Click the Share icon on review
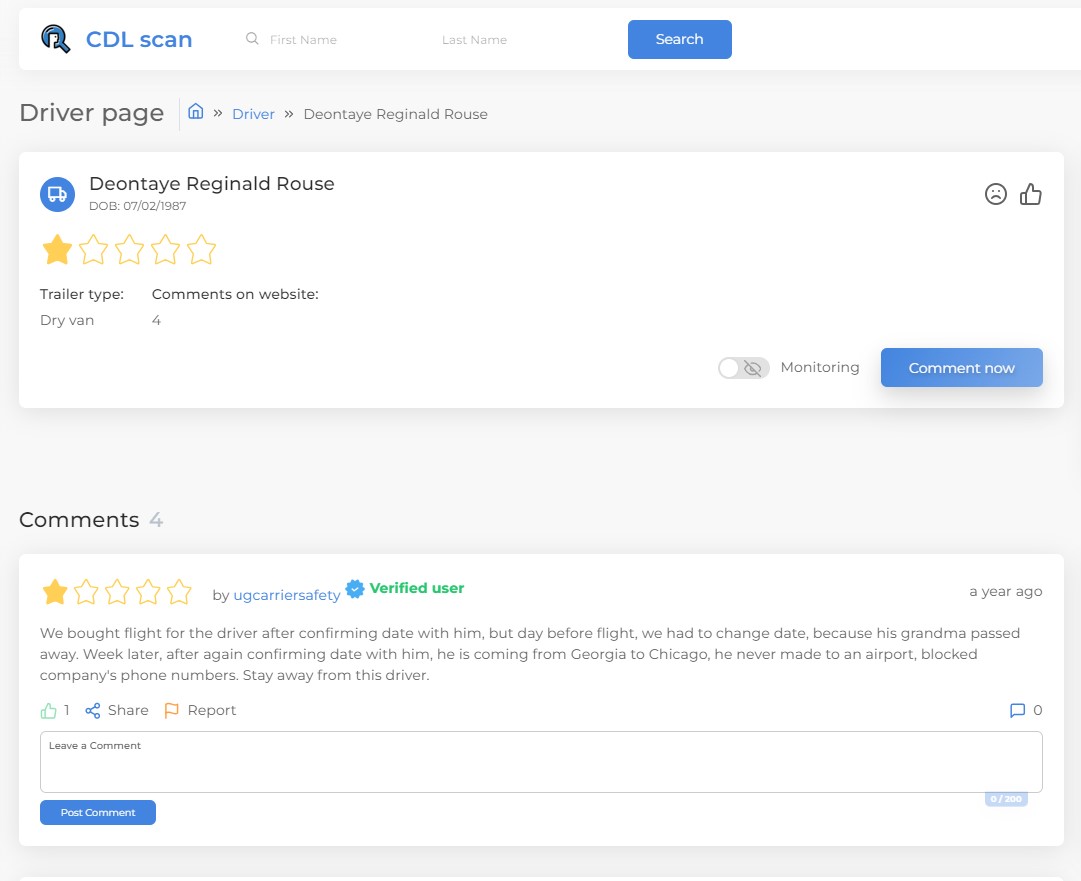 [93, 711]
